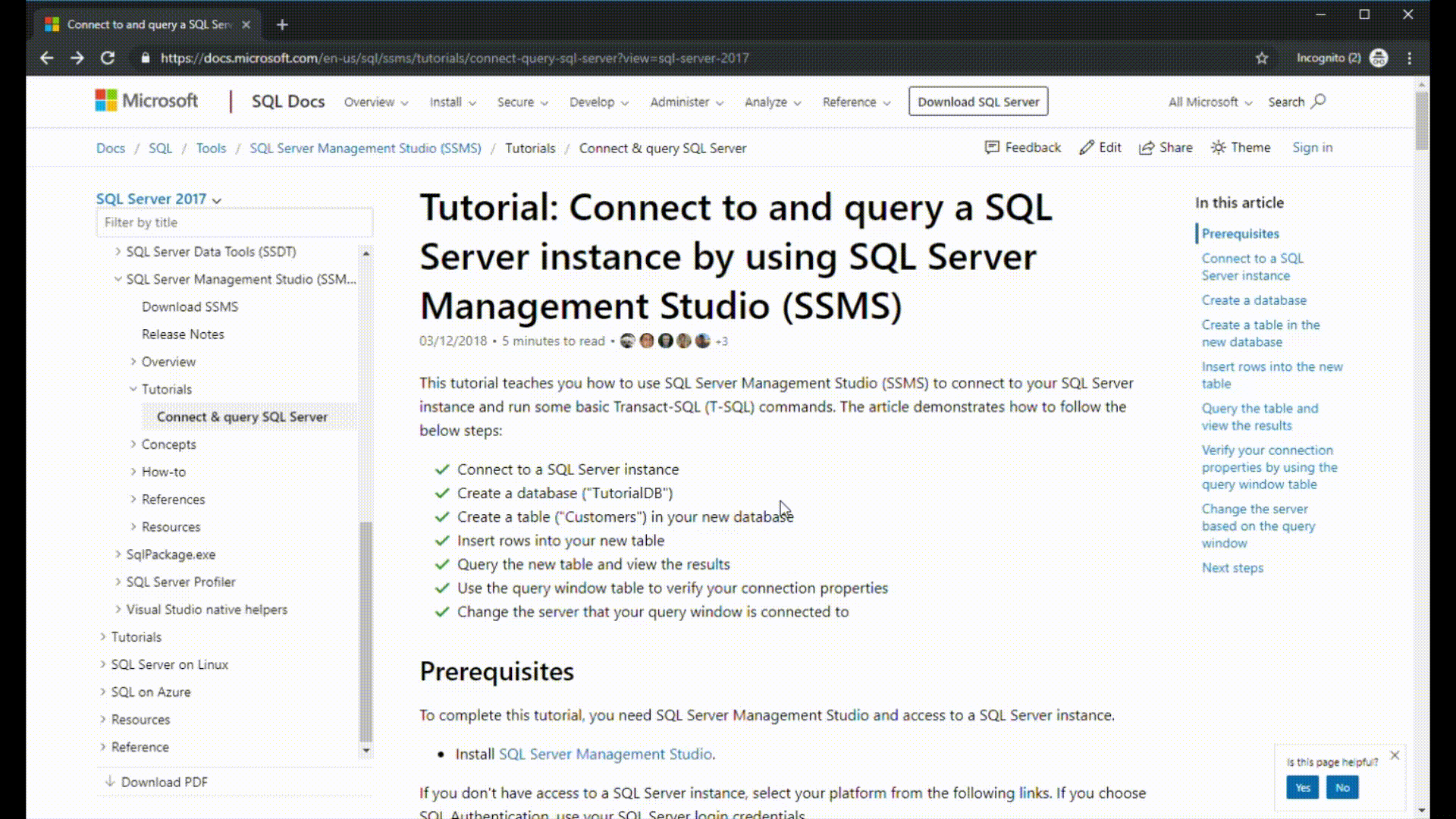Screen dimensions: 1456x819
Task: Select the Develop menu item in nav bar
Action: tap(598, 101)
